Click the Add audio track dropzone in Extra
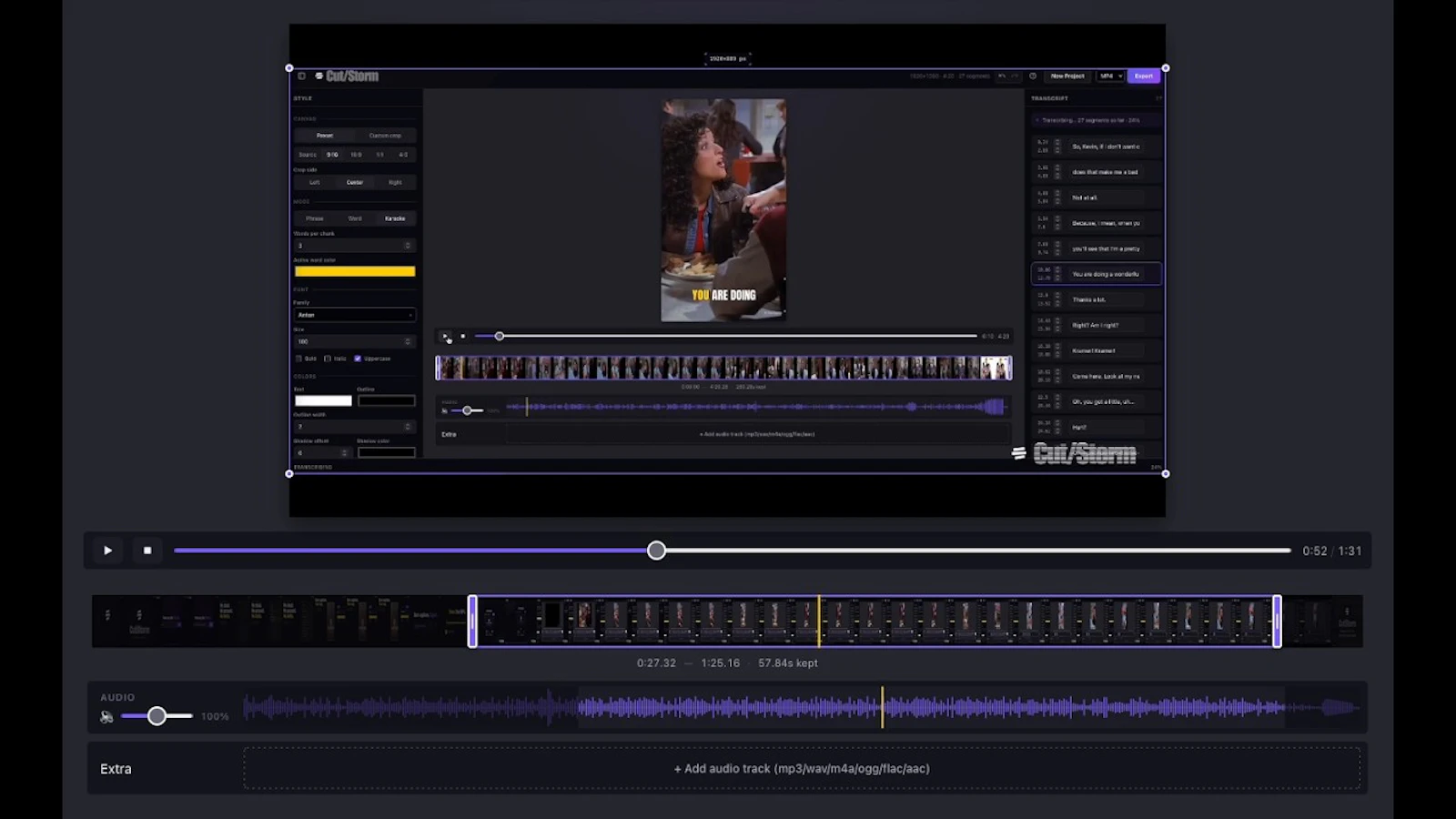 (x=805, y=768)
